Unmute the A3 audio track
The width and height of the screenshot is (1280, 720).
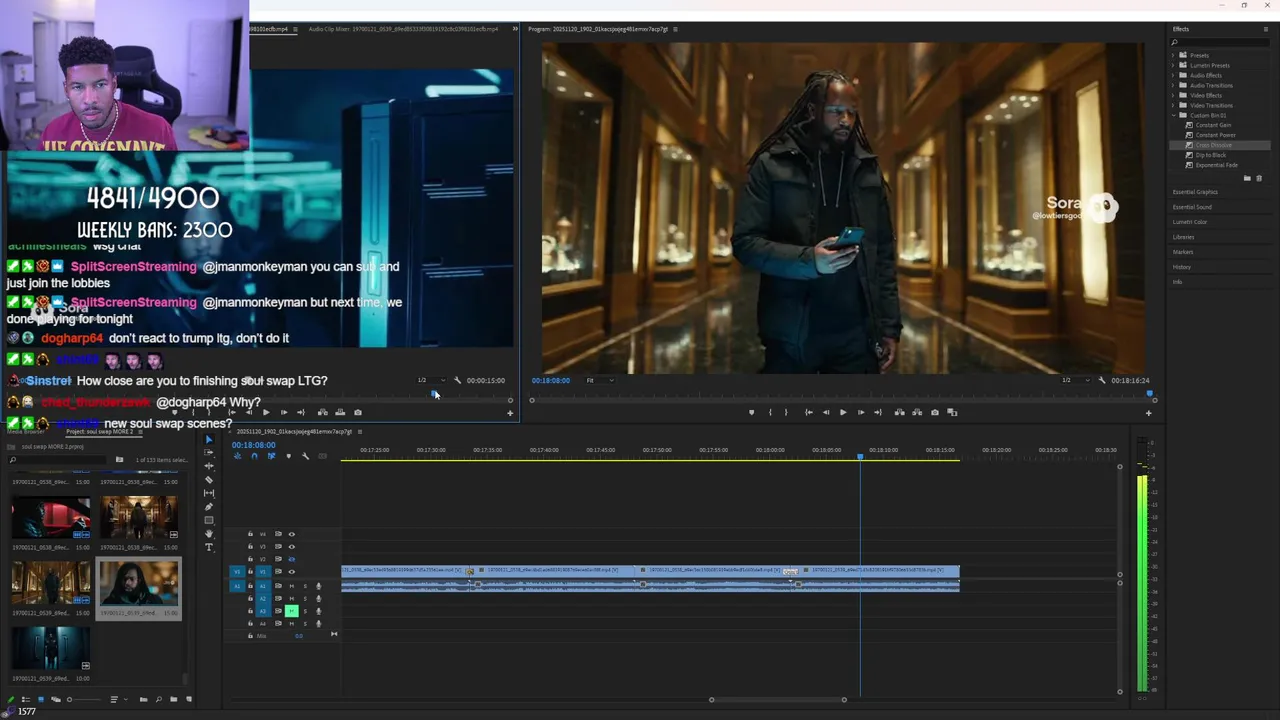292,611
